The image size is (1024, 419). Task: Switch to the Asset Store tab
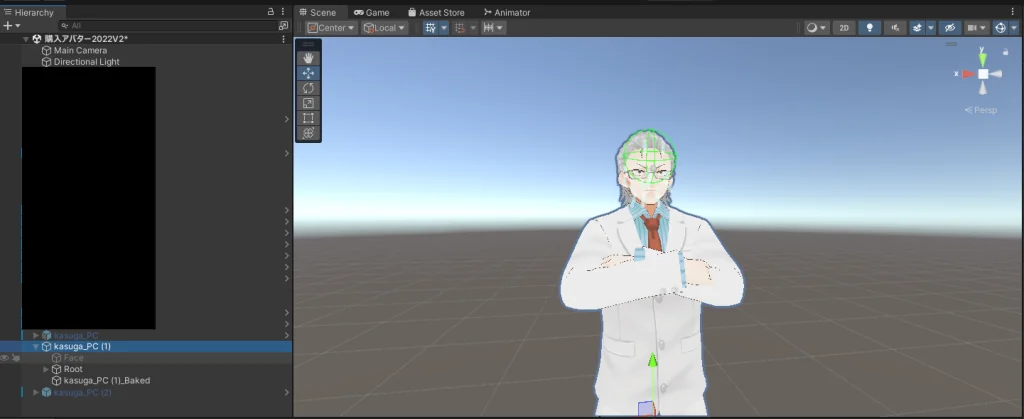[436, 12]
